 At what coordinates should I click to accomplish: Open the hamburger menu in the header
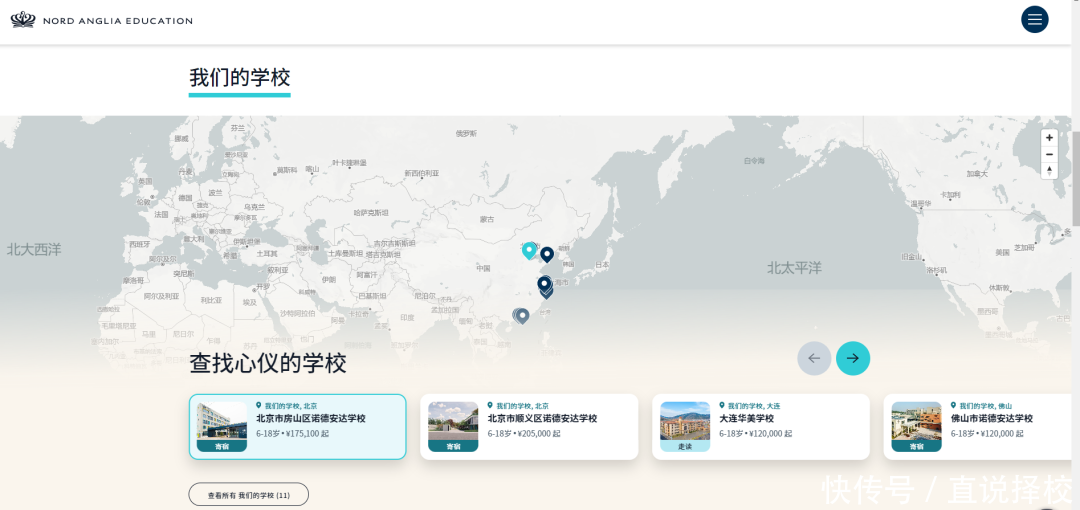click(x=1034, y=20)
